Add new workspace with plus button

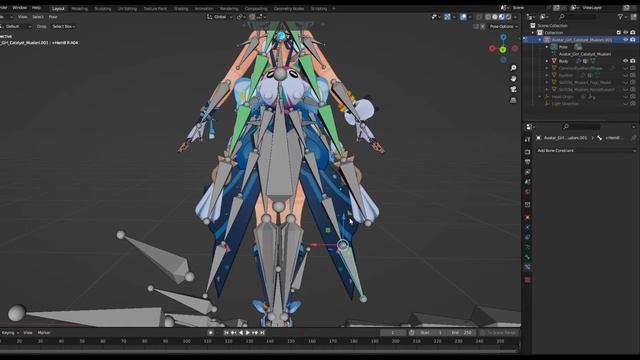tap(333, 8)
